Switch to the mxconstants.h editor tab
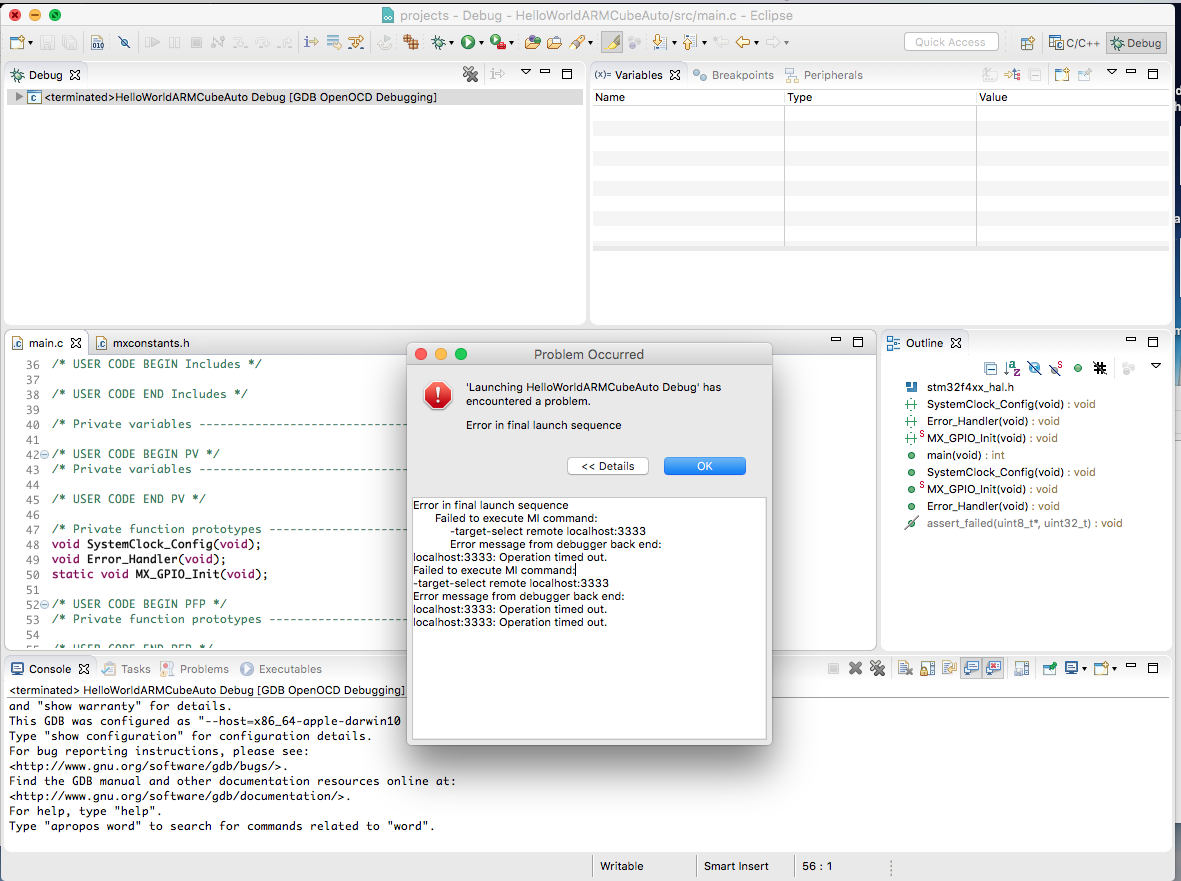Image resolution: width=1181 pixels, height=881 pixels. pos(143,343)
